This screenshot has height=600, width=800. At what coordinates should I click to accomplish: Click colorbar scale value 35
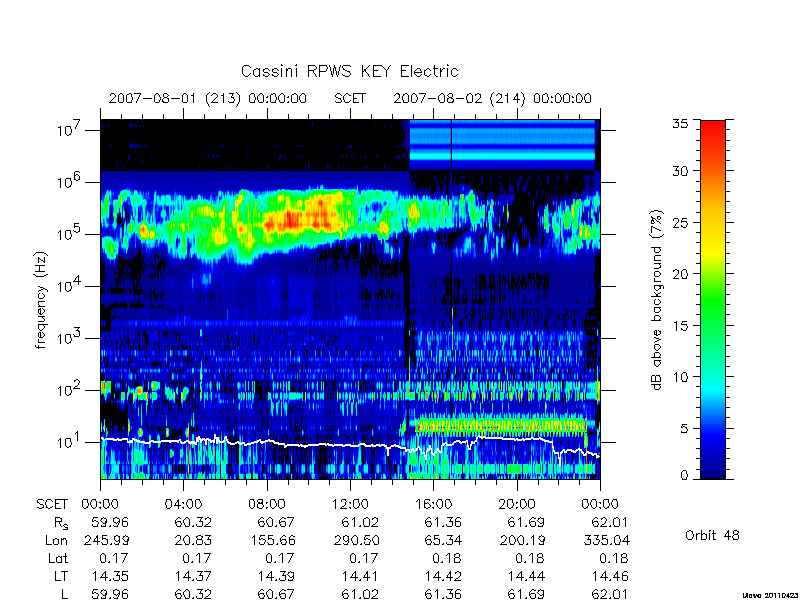point(680,124)
